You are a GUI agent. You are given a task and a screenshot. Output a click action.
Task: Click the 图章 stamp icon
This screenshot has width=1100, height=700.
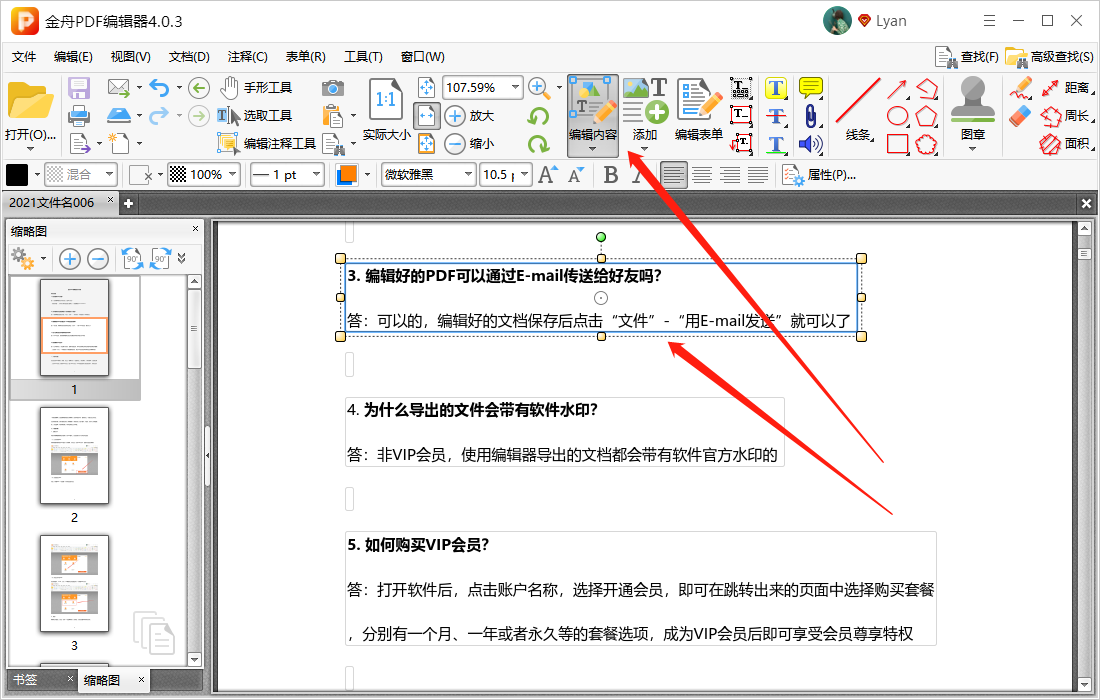[972, 100]
